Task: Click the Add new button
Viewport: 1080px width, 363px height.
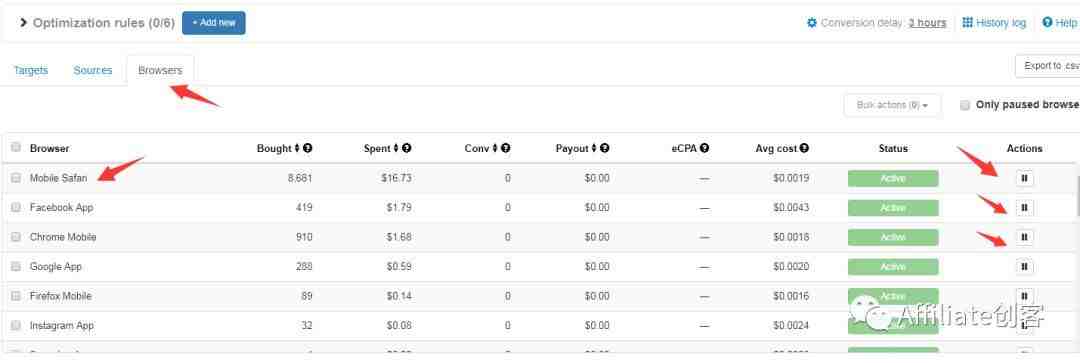Action: point(214,23)
